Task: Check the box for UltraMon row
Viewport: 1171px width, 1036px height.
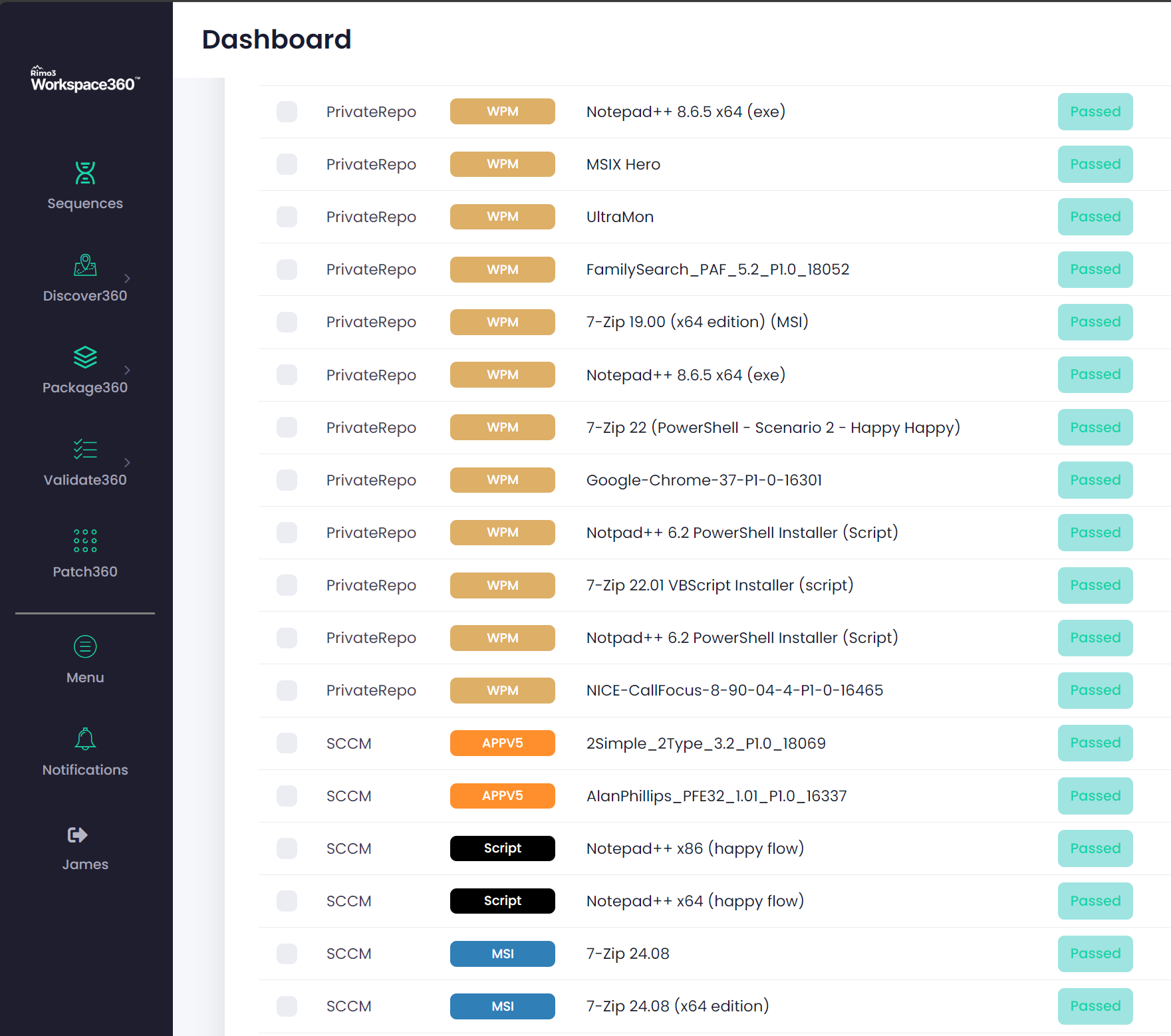Action: pyautogui.click(x=287, y=217)
